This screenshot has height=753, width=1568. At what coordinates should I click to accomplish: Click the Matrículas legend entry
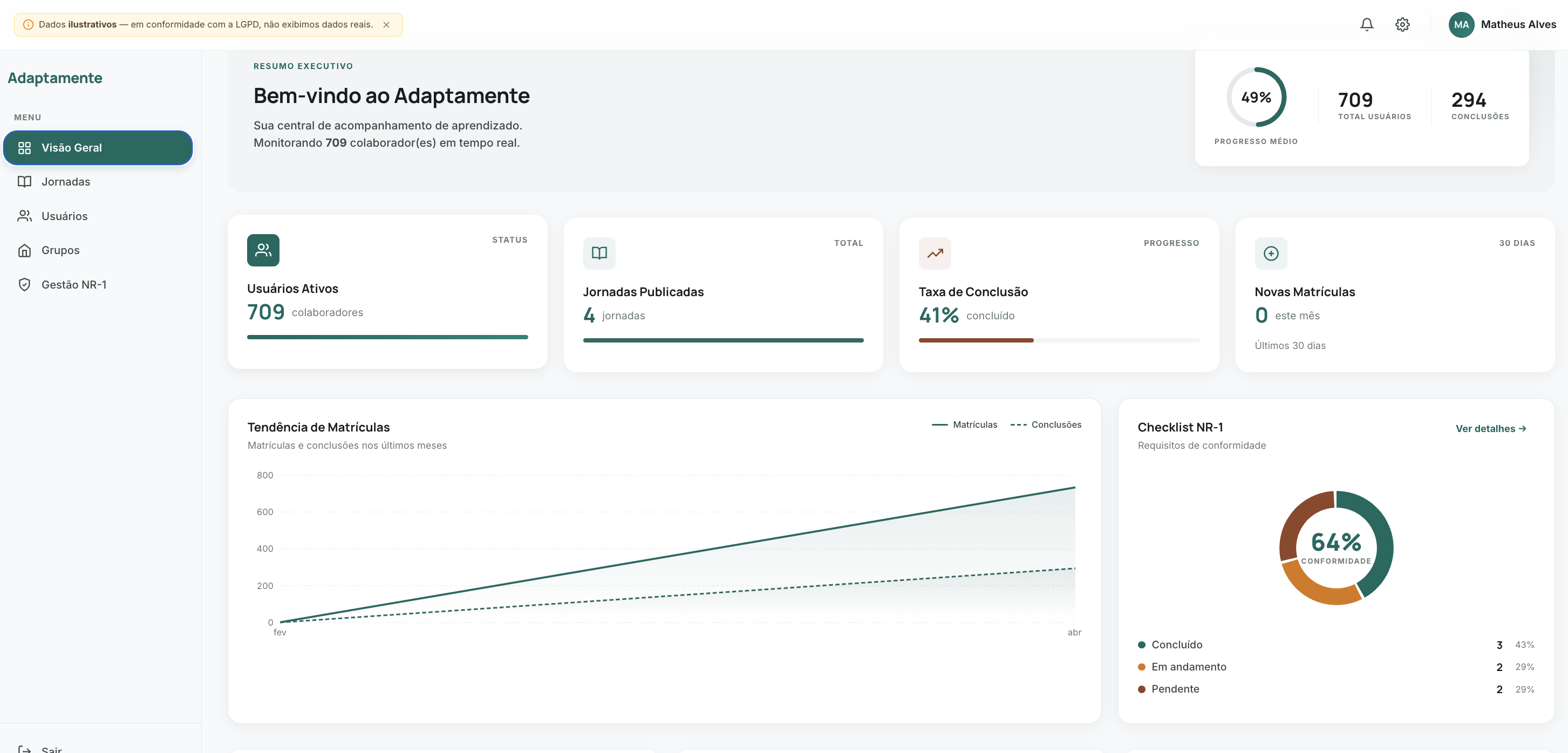964,425
